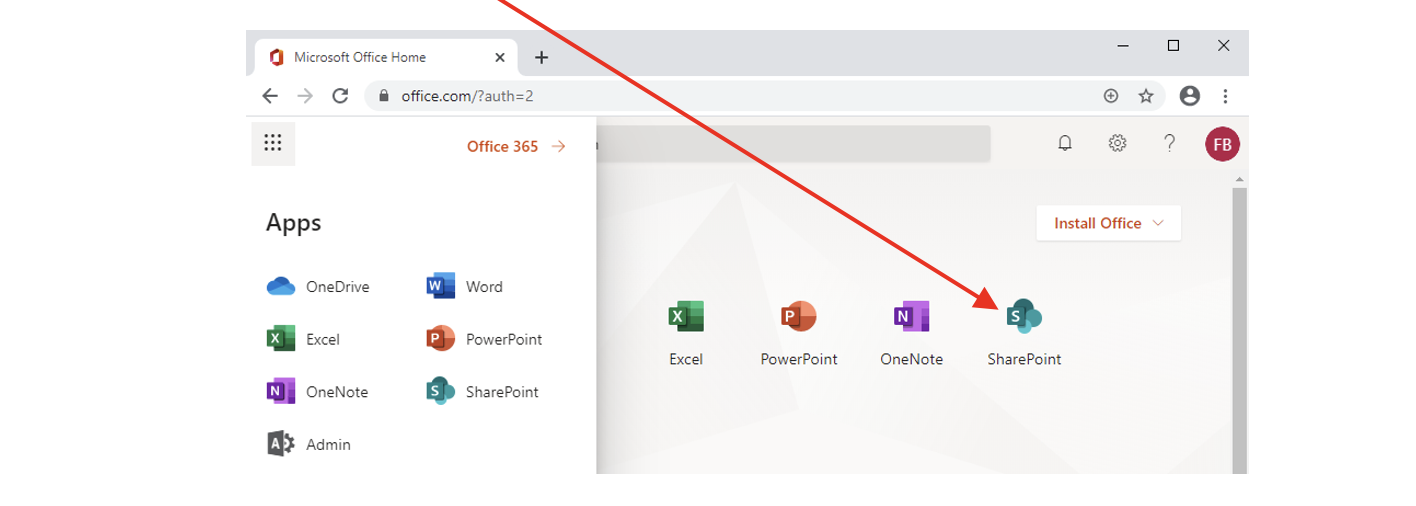
Task: Open Excel in the Apps panel list
Action: (304, 339)
